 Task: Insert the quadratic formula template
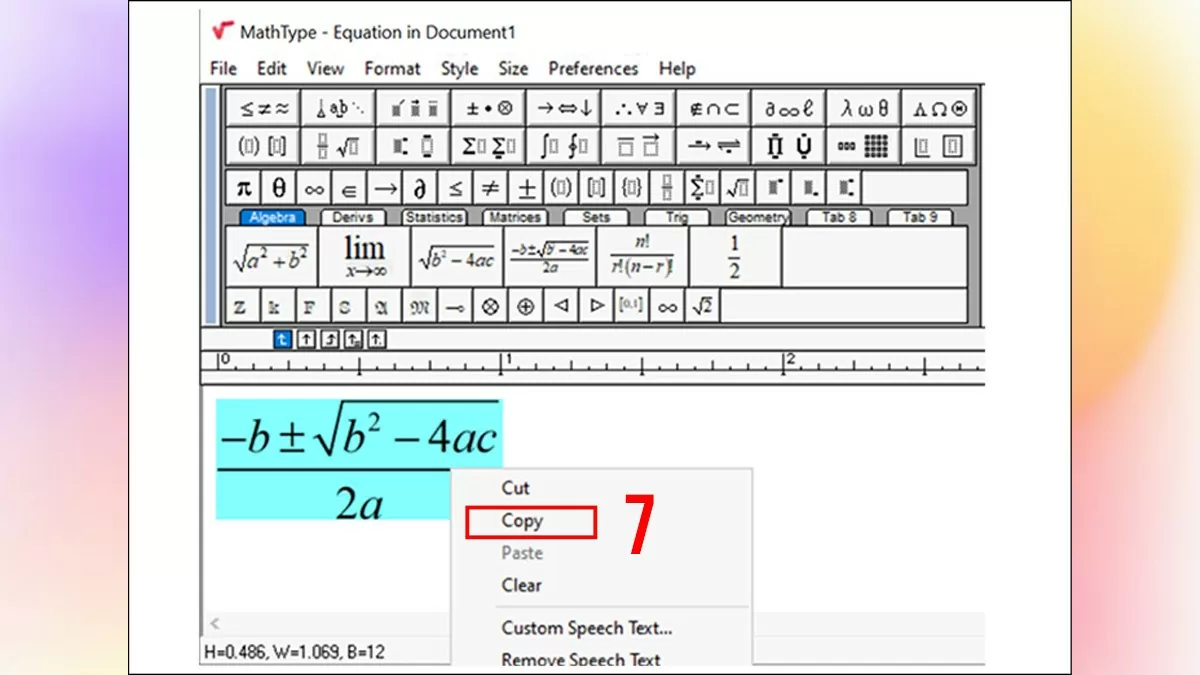548,254
